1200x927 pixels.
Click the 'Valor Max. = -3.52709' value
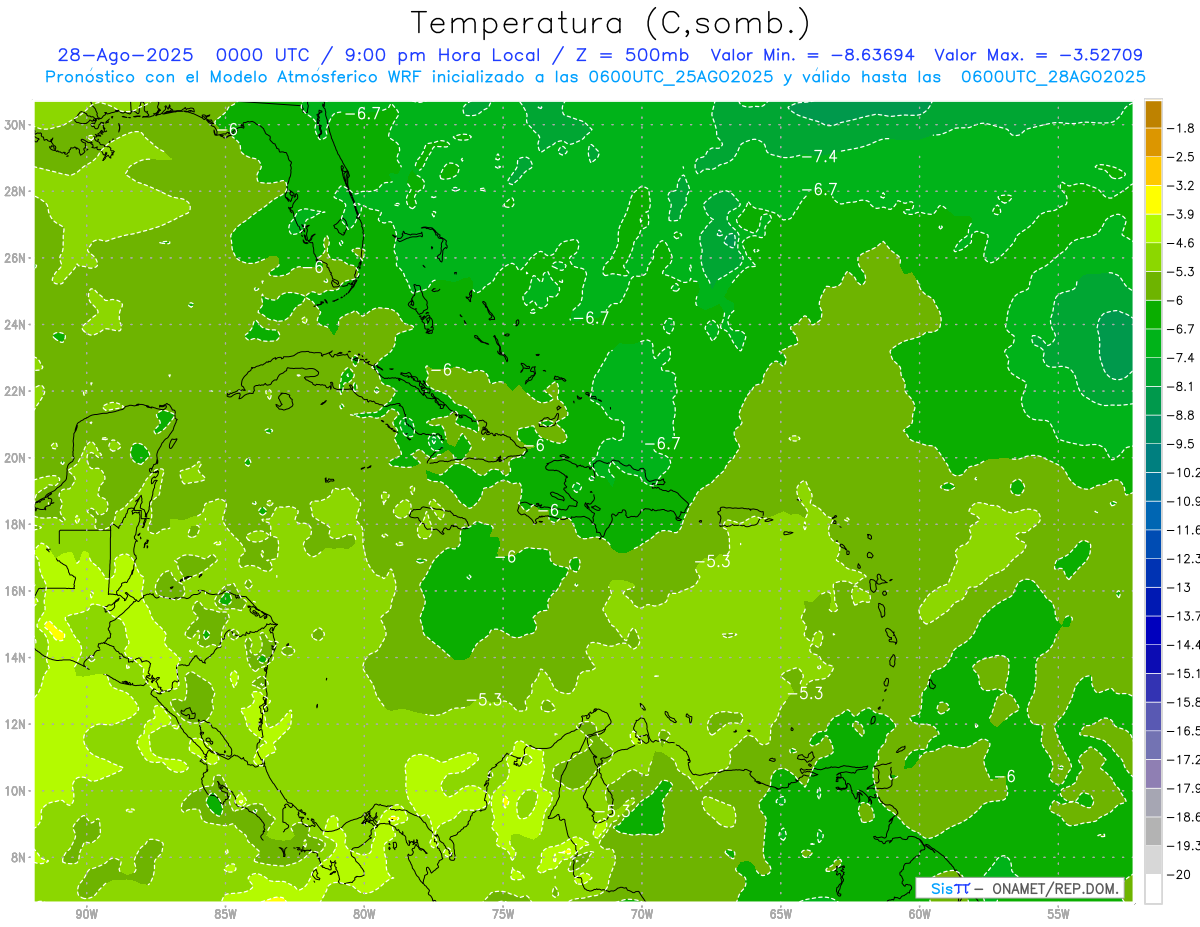[1038, 55]
